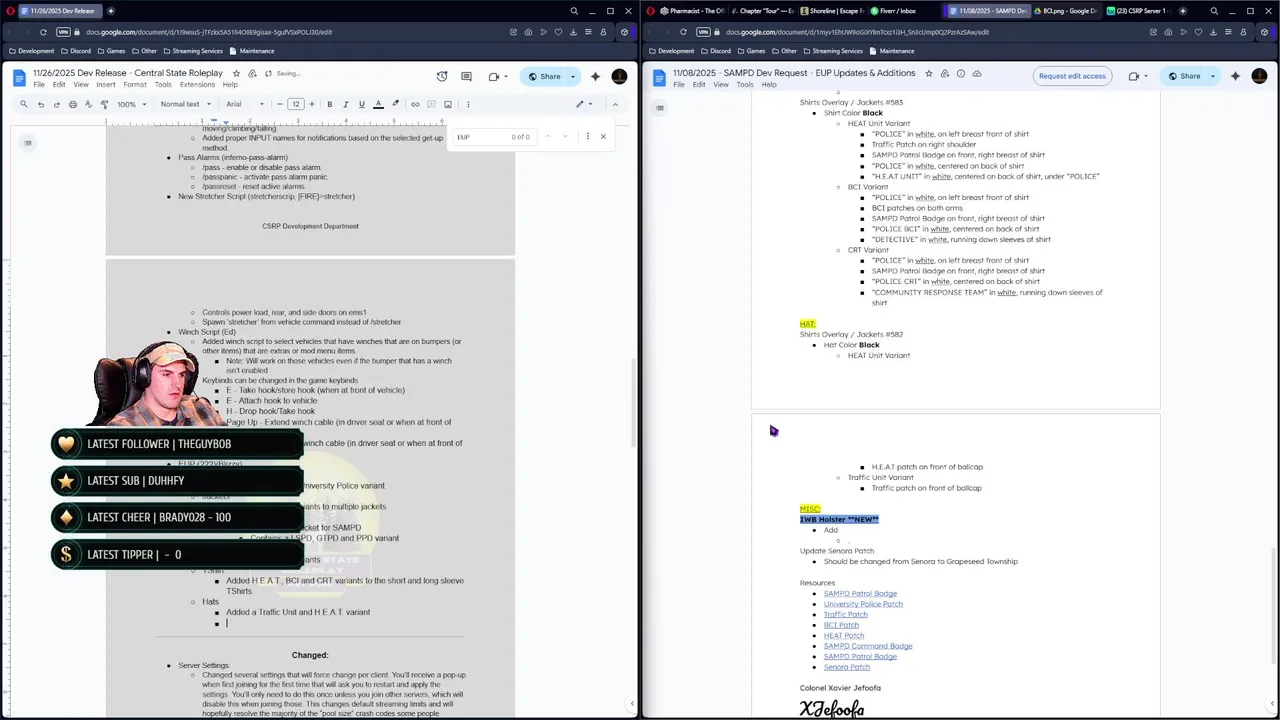
Task: Open the University Police Patch link
Action: (x=863, y=604)
